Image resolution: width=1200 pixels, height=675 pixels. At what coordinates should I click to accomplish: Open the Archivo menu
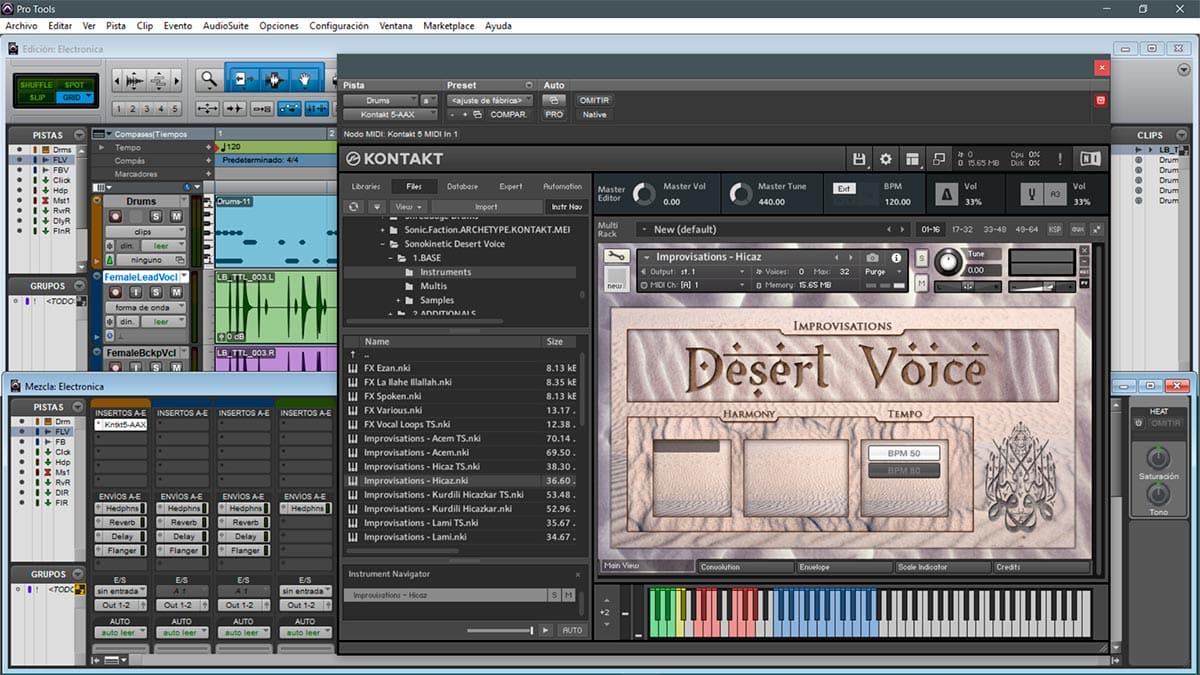coord(21,26)
